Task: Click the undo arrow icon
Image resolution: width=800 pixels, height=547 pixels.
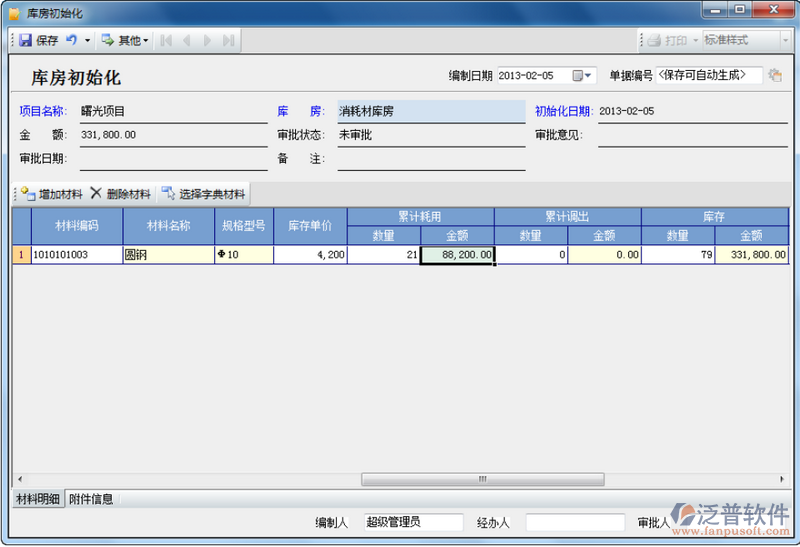Action: (72, 41)
